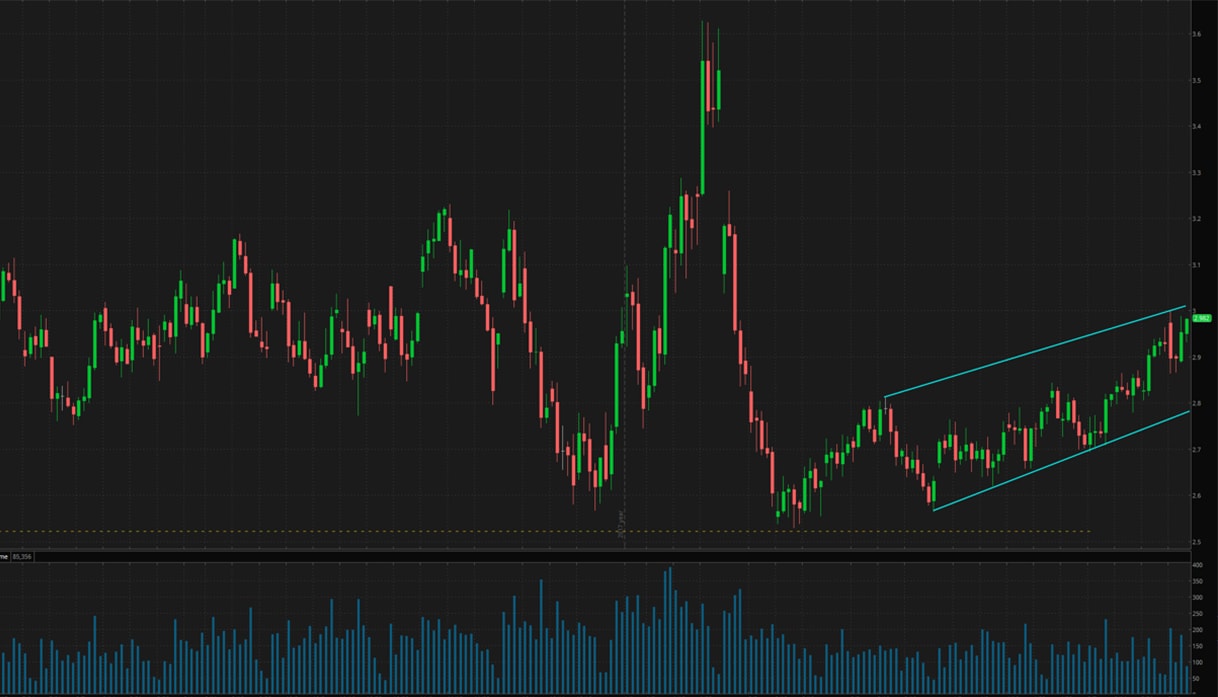
Task: Click the divider between price and volume panels
Action: click(x=600, y=550)
